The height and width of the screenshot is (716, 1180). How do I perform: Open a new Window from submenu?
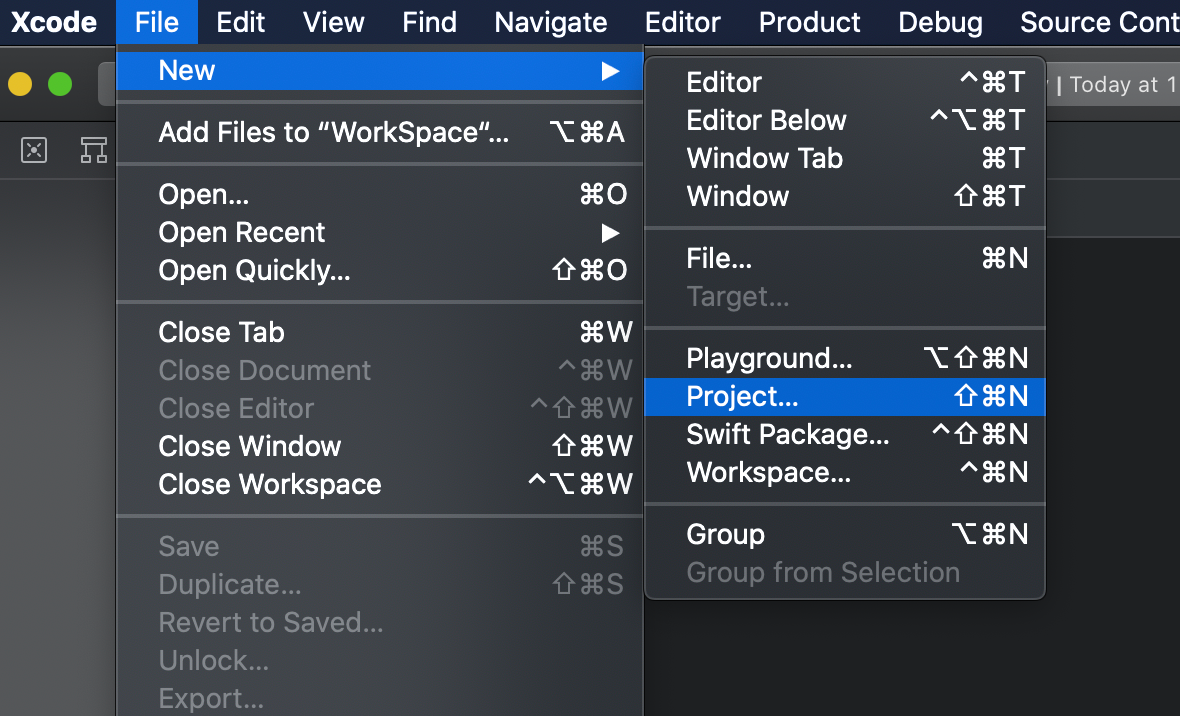pyautogui.click(x=845, y=197)
